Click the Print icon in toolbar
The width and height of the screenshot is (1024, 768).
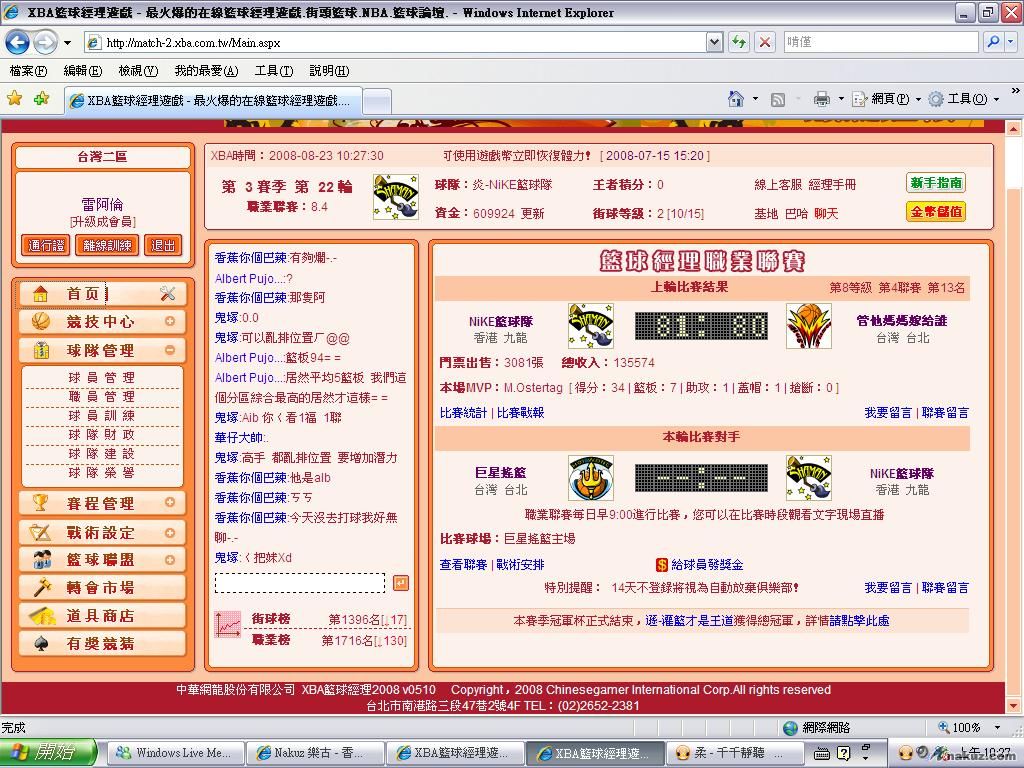coord(822,99)
